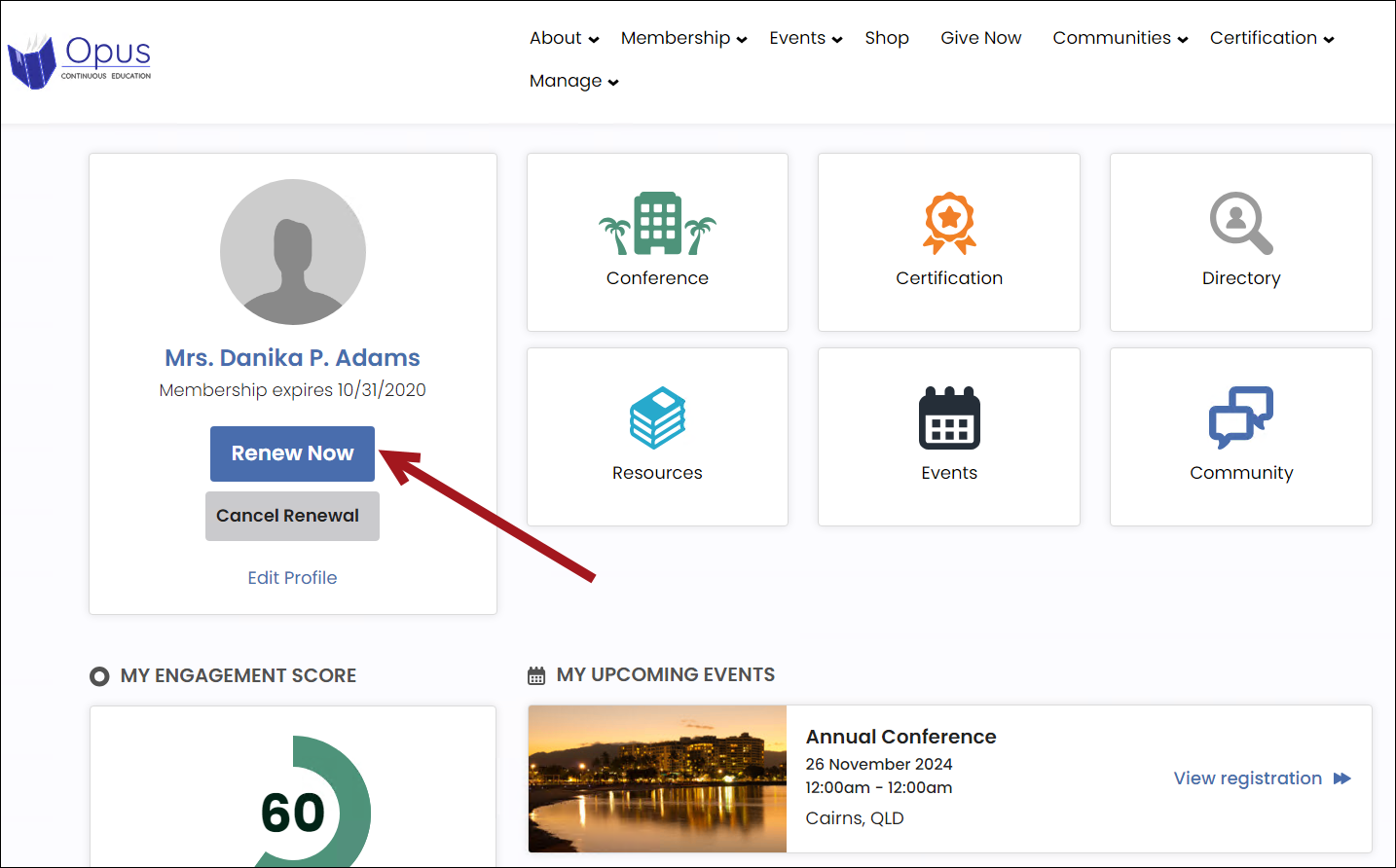Viewport: 1396px width, 868px height.
Task: Click the Conference tile label
Action: click(x=657, y=278)
